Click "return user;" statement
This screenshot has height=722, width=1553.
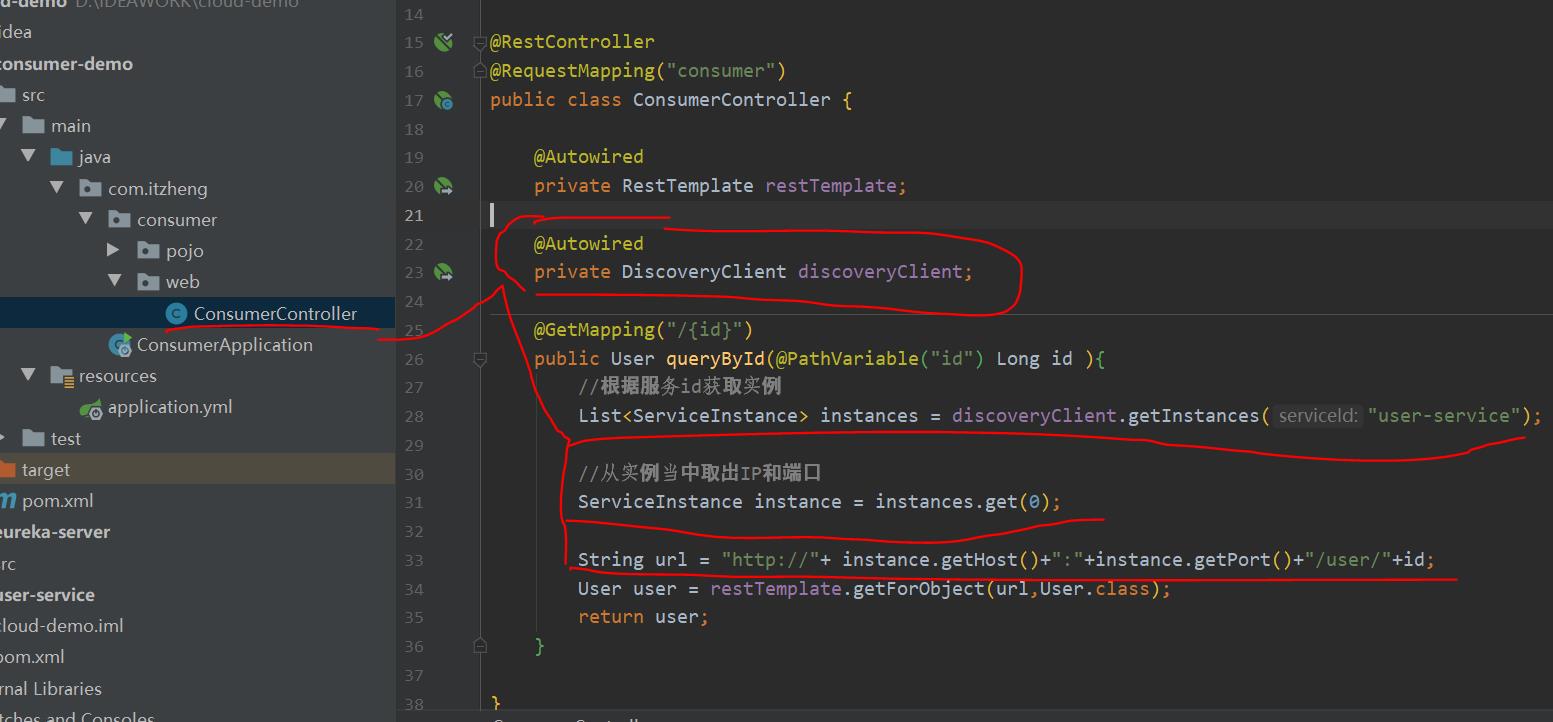pyautogui.click(x=643, y=616)
